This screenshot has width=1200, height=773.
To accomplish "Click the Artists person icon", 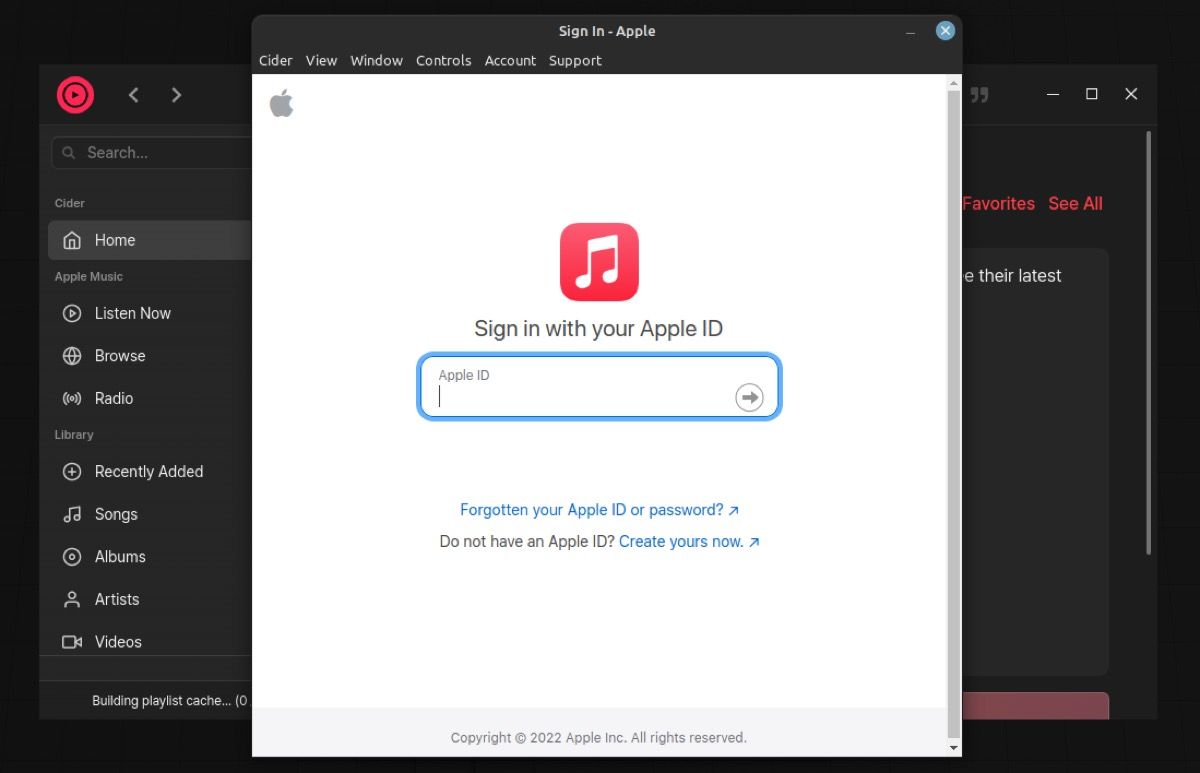I will click(x=72, y=599).
